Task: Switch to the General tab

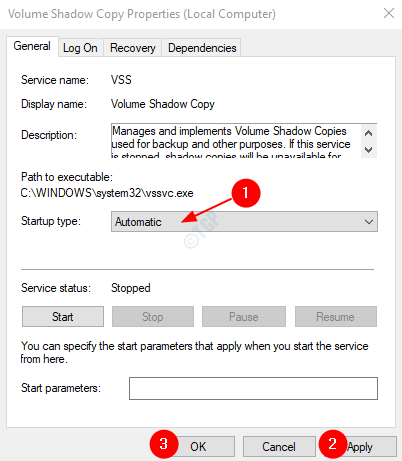Action: click(x=32, y=46)
